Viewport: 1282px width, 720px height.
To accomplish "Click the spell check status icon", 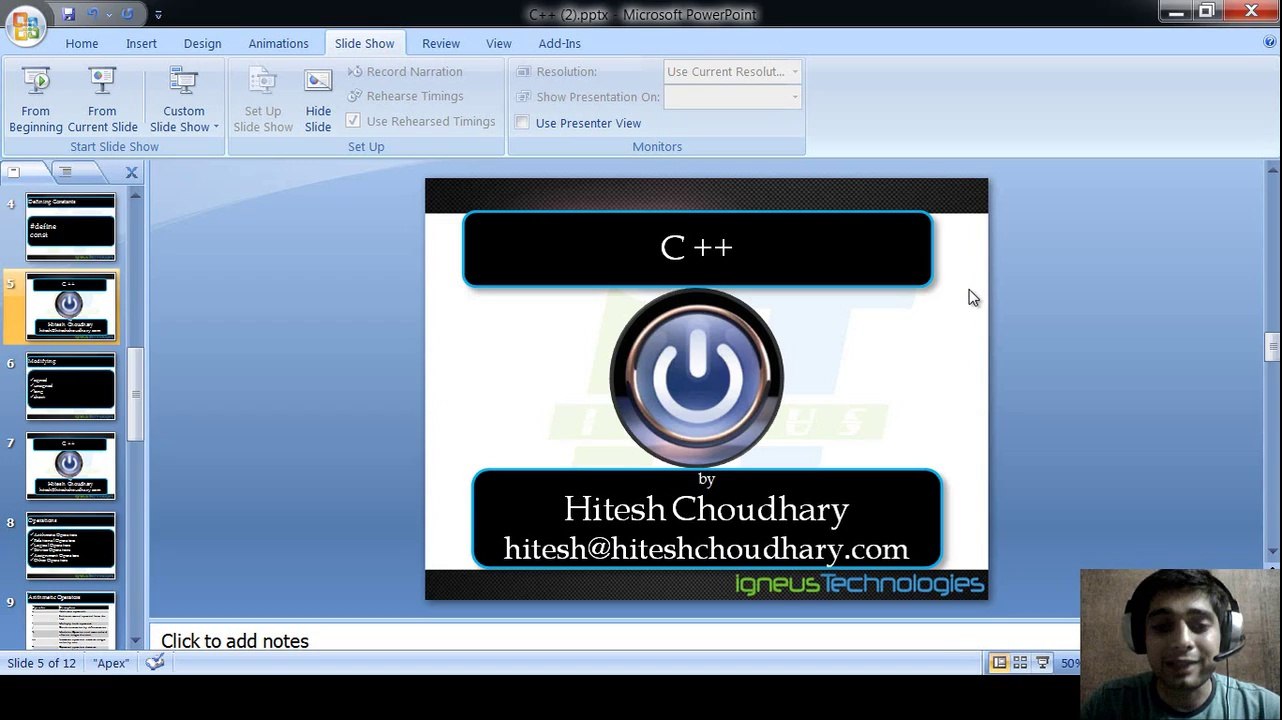I will [x=155, y=663].
